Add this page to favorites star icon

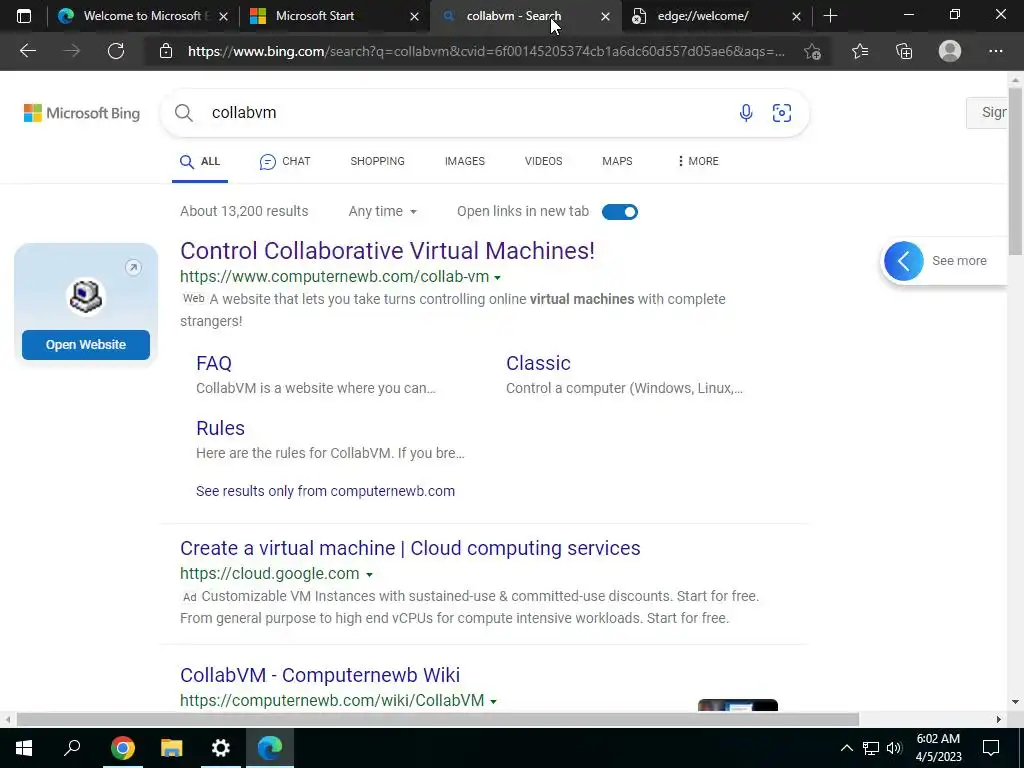pyautogui.click(x=812, y=51)
